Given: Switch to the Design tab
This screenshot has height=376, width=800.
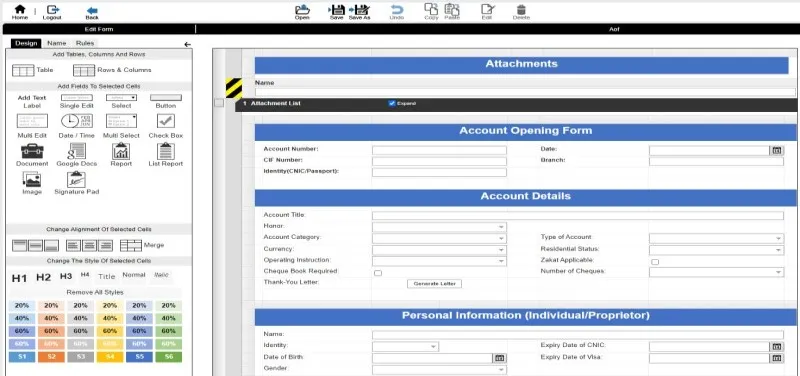Looking at the screenshot, I should [26, 43].
